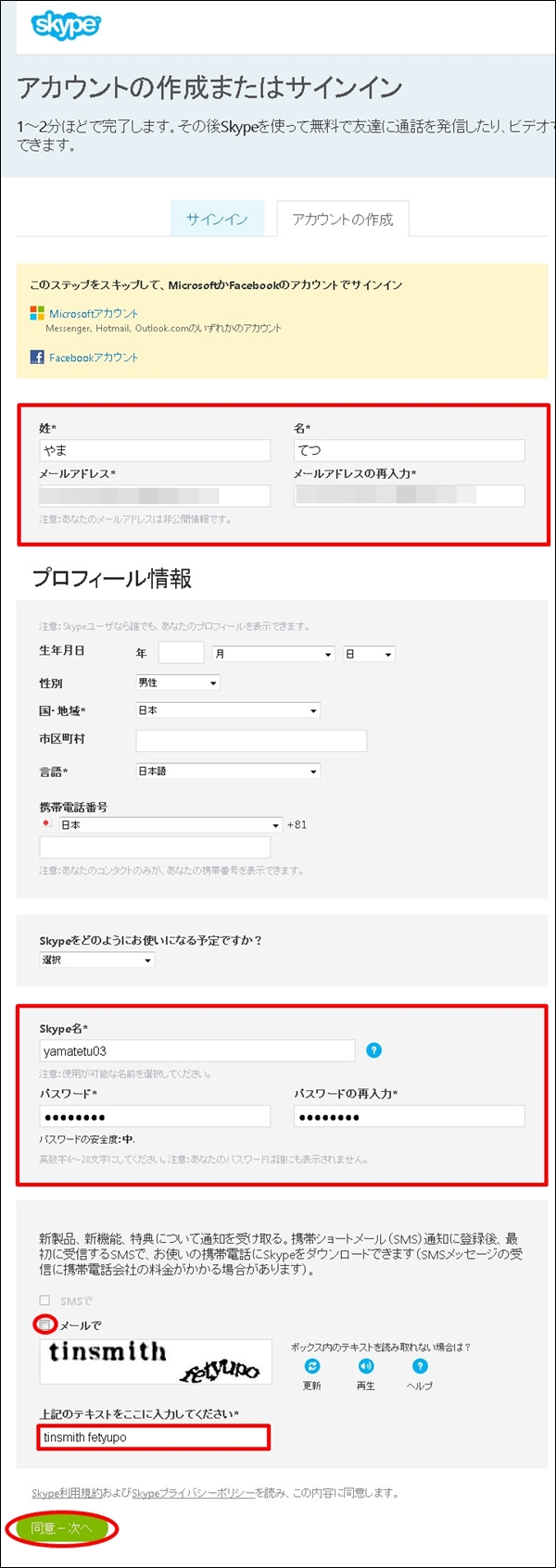Open the 国・地域 dropdown
556x1568 pixels.
click(228, 710)
